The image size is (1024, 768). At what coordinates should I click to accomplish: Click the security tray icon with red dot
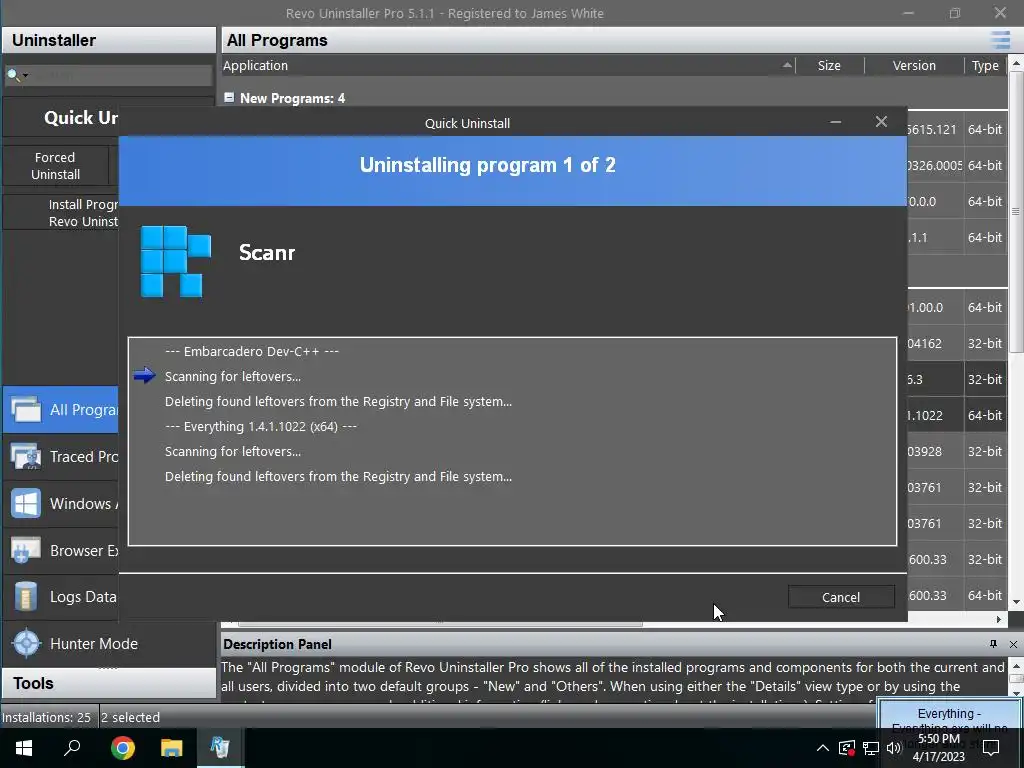(846, 748)
